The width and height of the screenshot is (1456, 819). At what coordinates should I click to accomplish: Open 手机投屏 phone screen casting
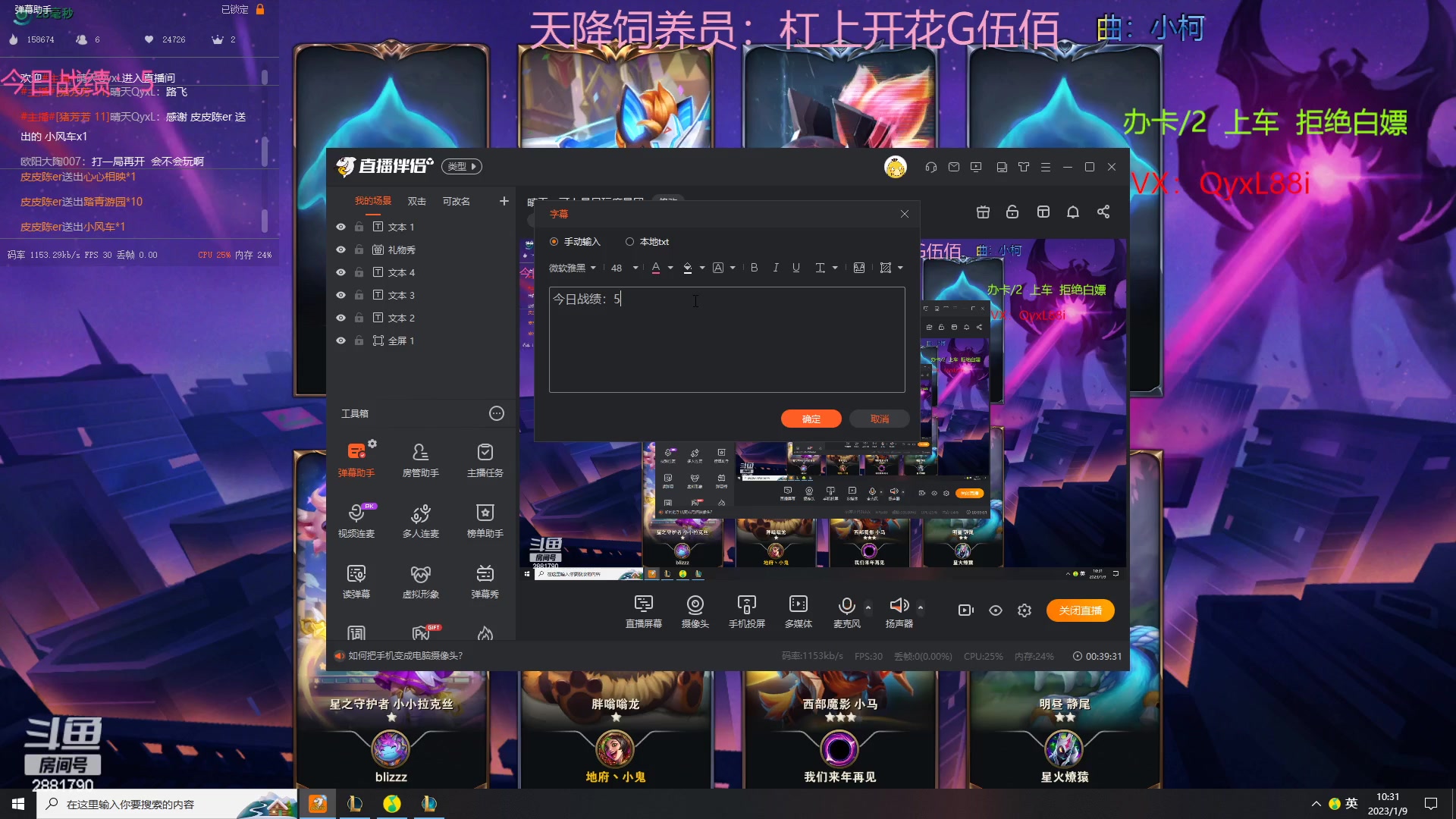[x=746, y=611]
